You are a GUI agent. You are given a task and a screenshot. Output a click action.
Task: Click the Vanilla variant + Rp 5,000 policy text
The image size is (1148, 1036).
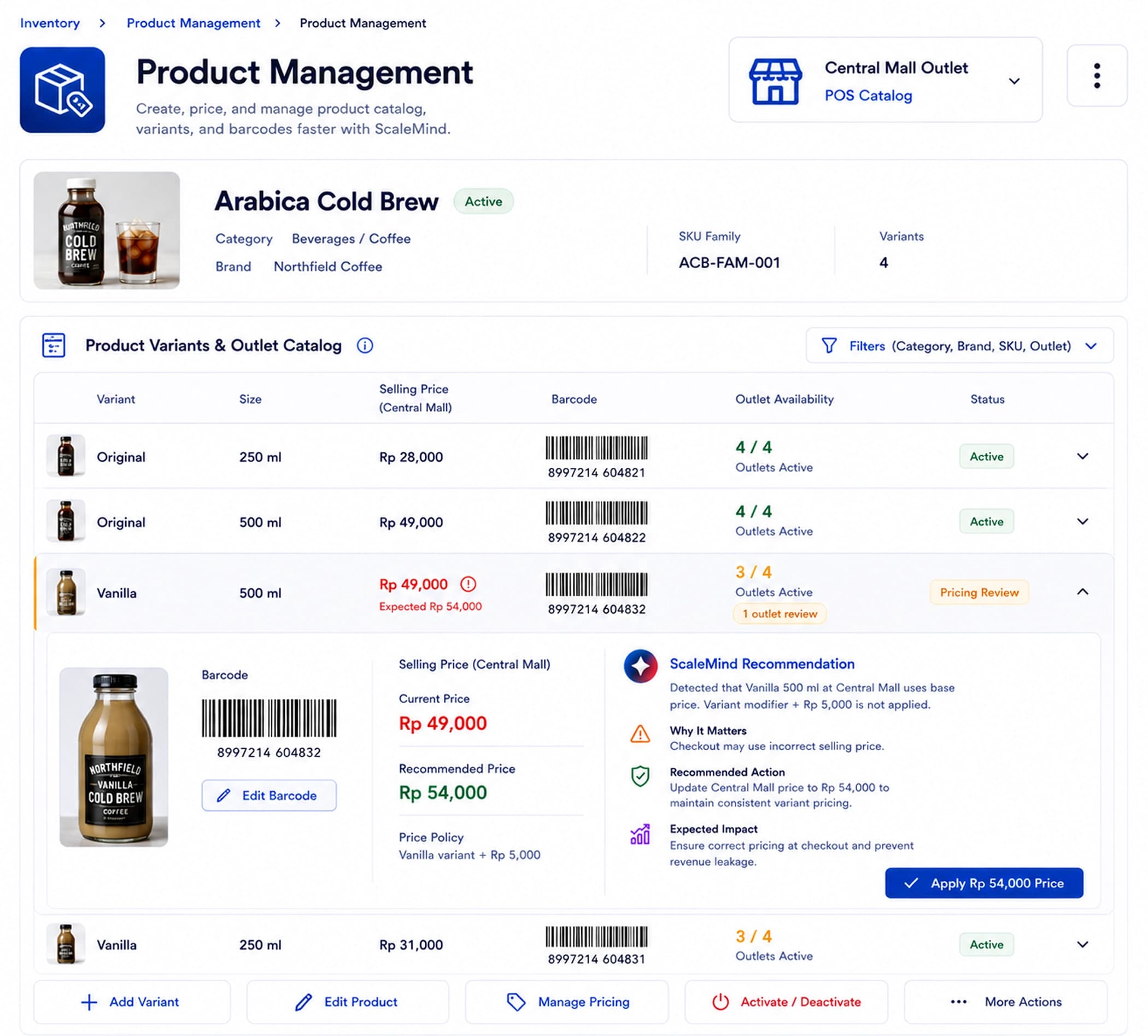tap(469, 855)
